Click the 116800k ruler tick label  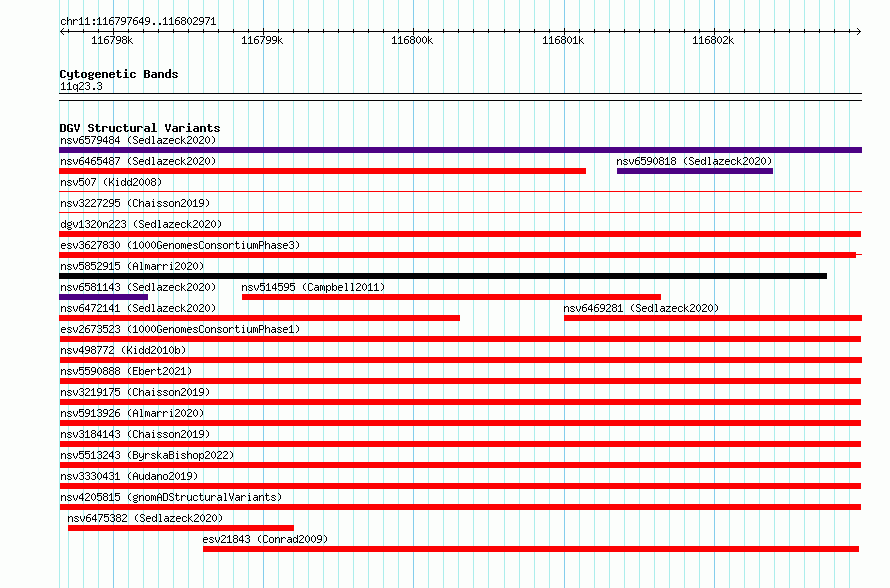412,40
